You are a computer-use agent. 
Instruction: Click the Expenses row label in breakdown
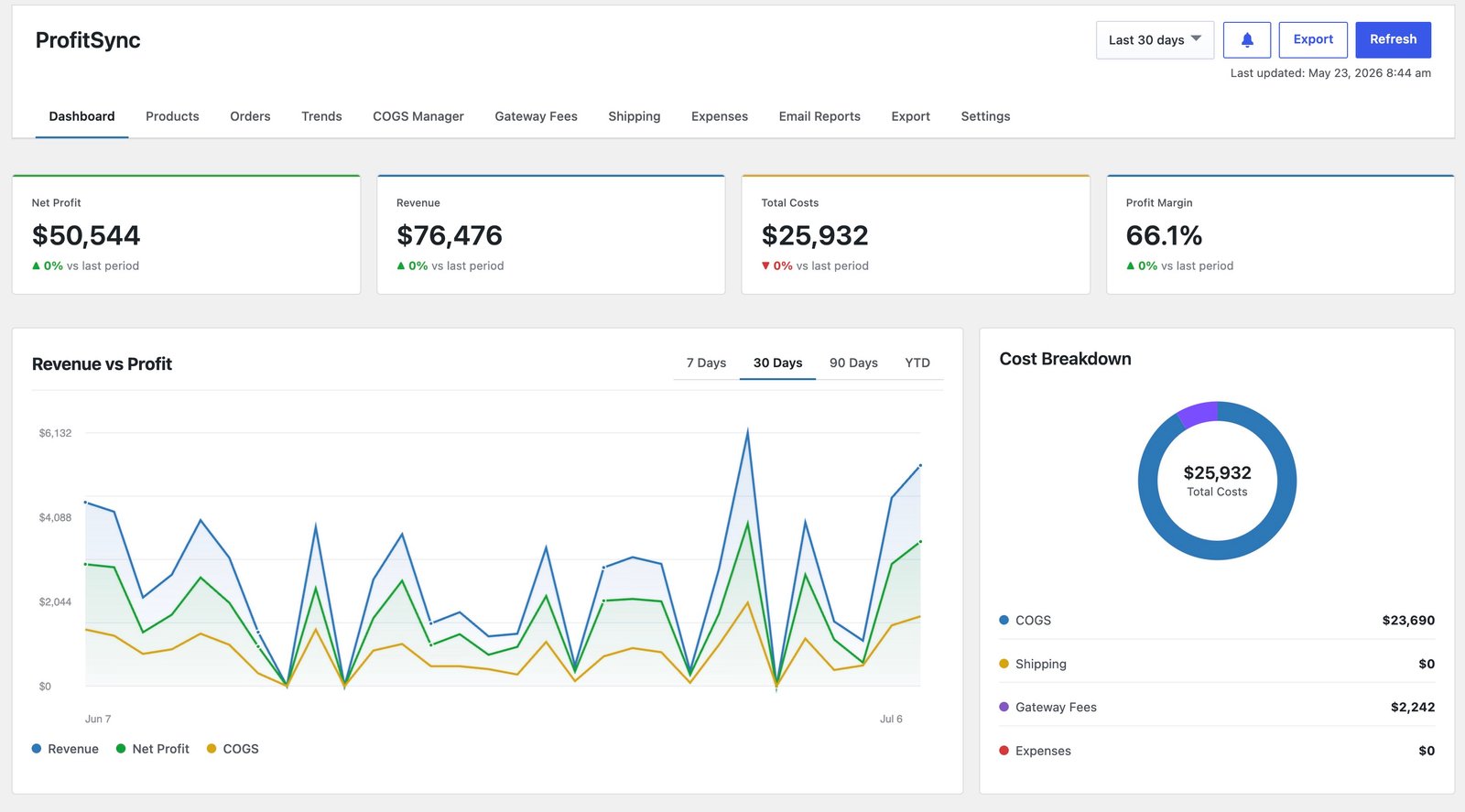(x=1043, y=751)
